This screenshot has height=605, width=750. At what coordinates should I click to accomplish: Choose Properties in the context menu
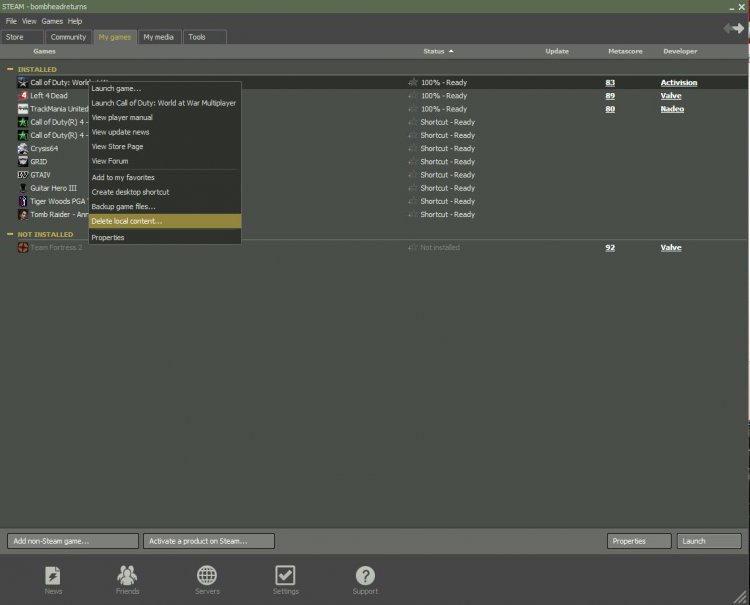165,237
